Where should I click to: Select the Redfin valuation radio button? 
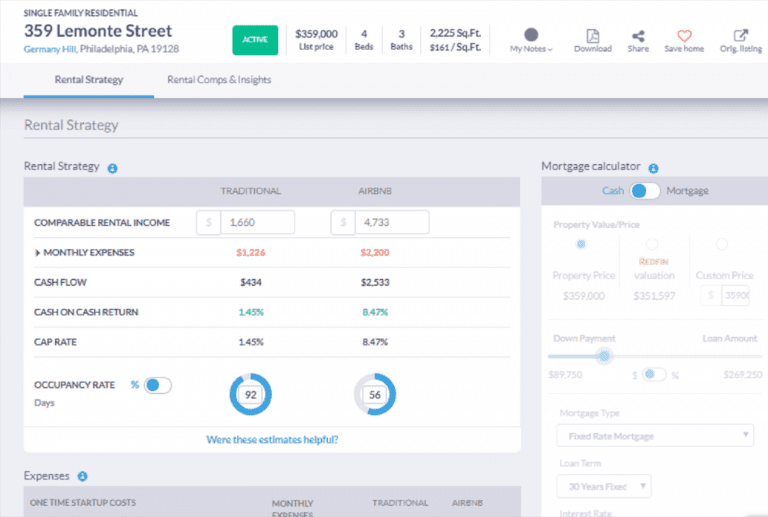(652, 244)
